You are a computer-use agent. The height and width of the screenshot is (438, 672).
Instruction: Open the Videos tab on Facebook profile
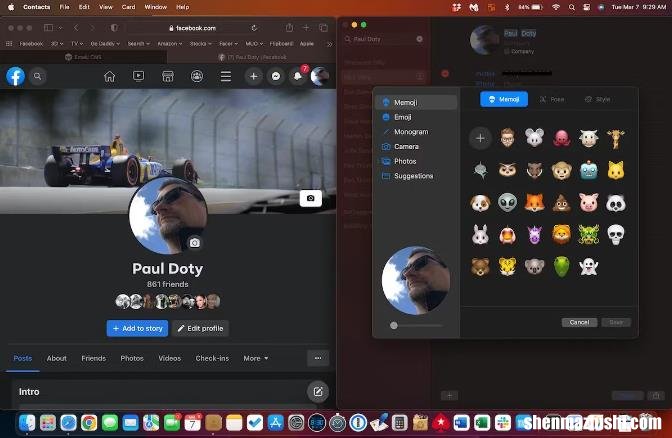click(170, 358)
